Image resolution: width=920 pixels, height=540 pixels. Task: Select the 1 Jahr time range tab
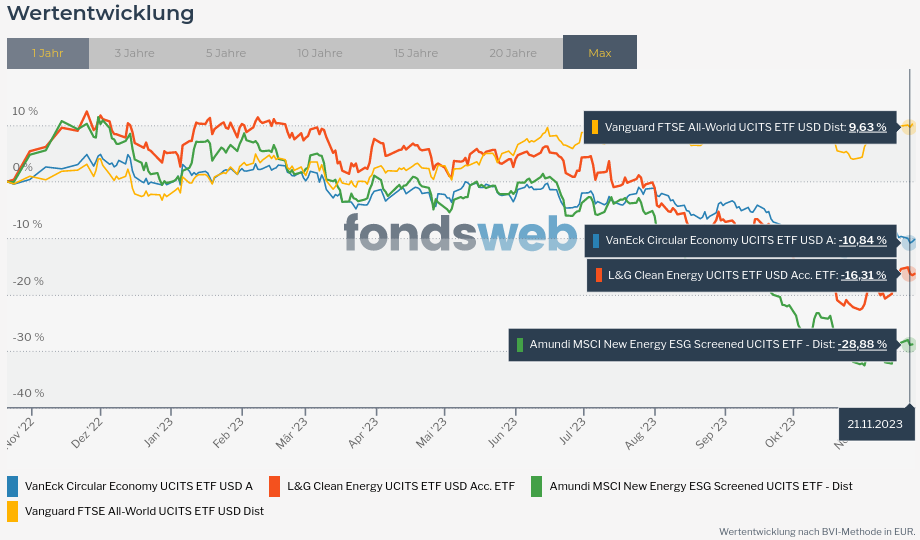(x=47, y=53)
